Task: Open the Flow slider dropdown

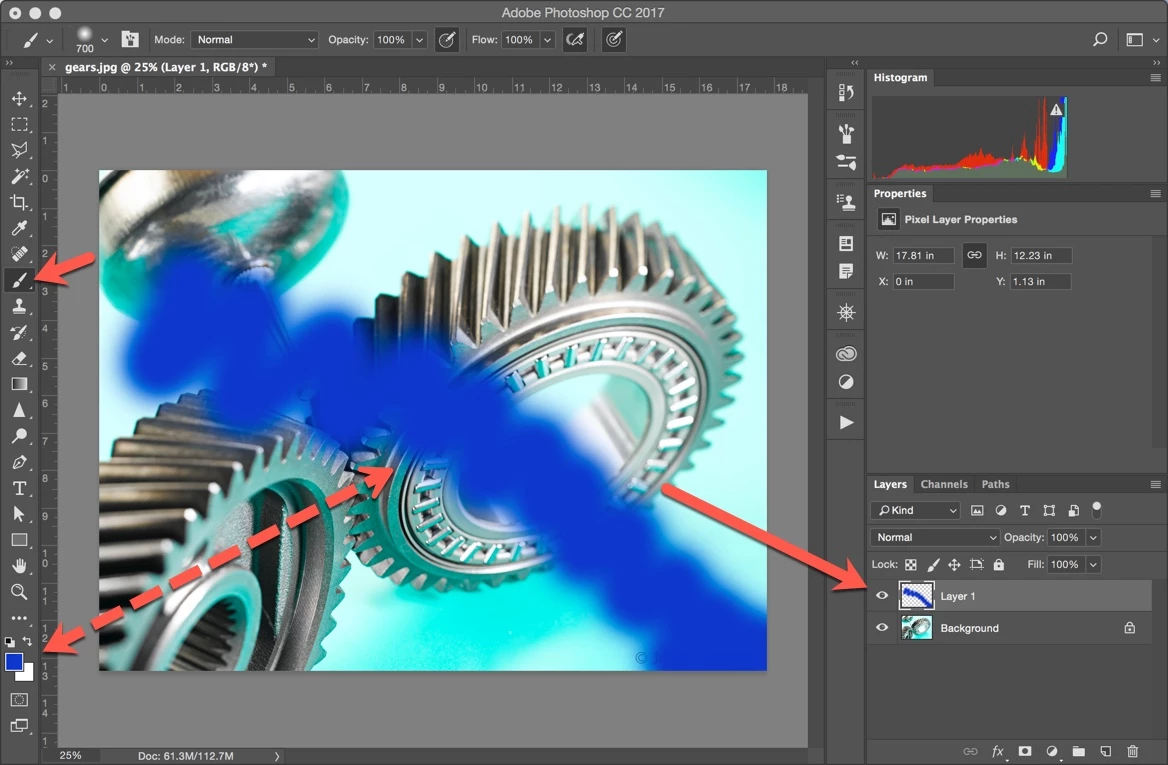Action: pyautogui.click(x=548, y=39)
